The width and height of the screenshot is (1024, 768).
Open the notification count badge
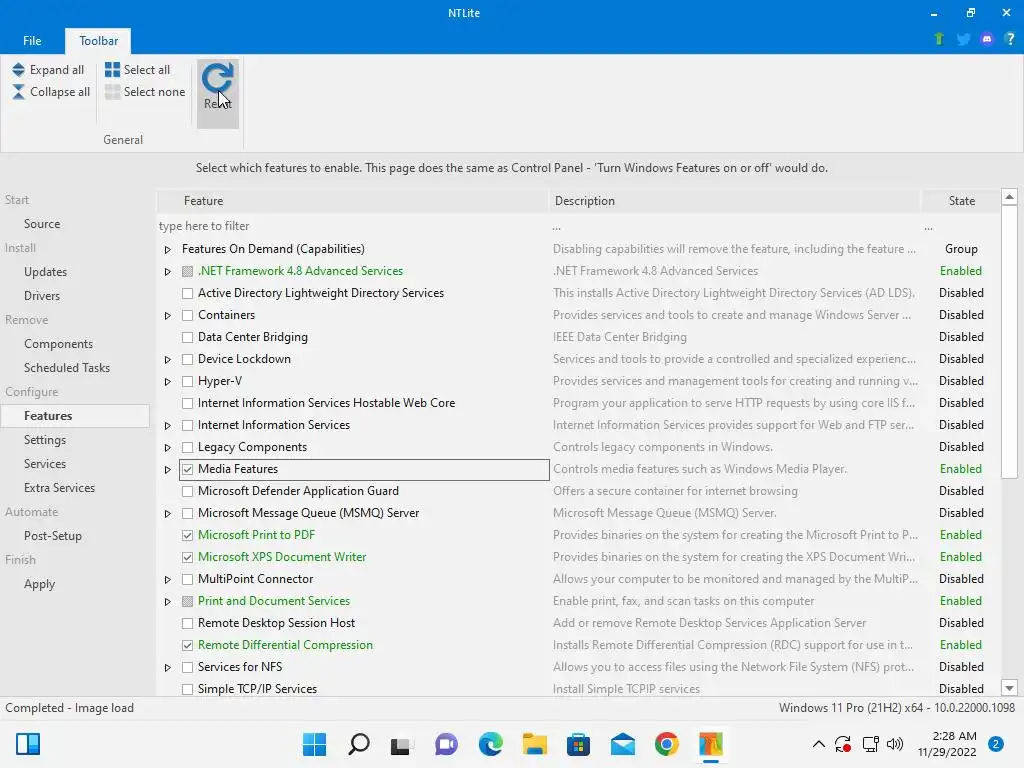tap(996, 744)
